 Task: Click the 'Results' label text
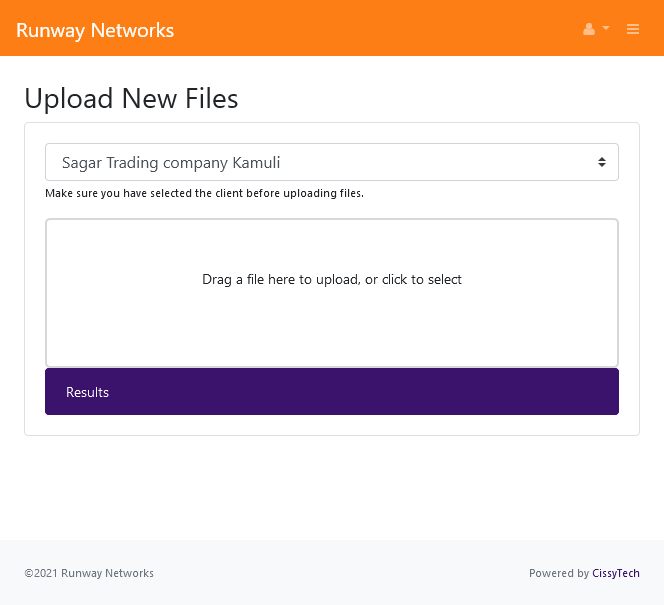87,392
